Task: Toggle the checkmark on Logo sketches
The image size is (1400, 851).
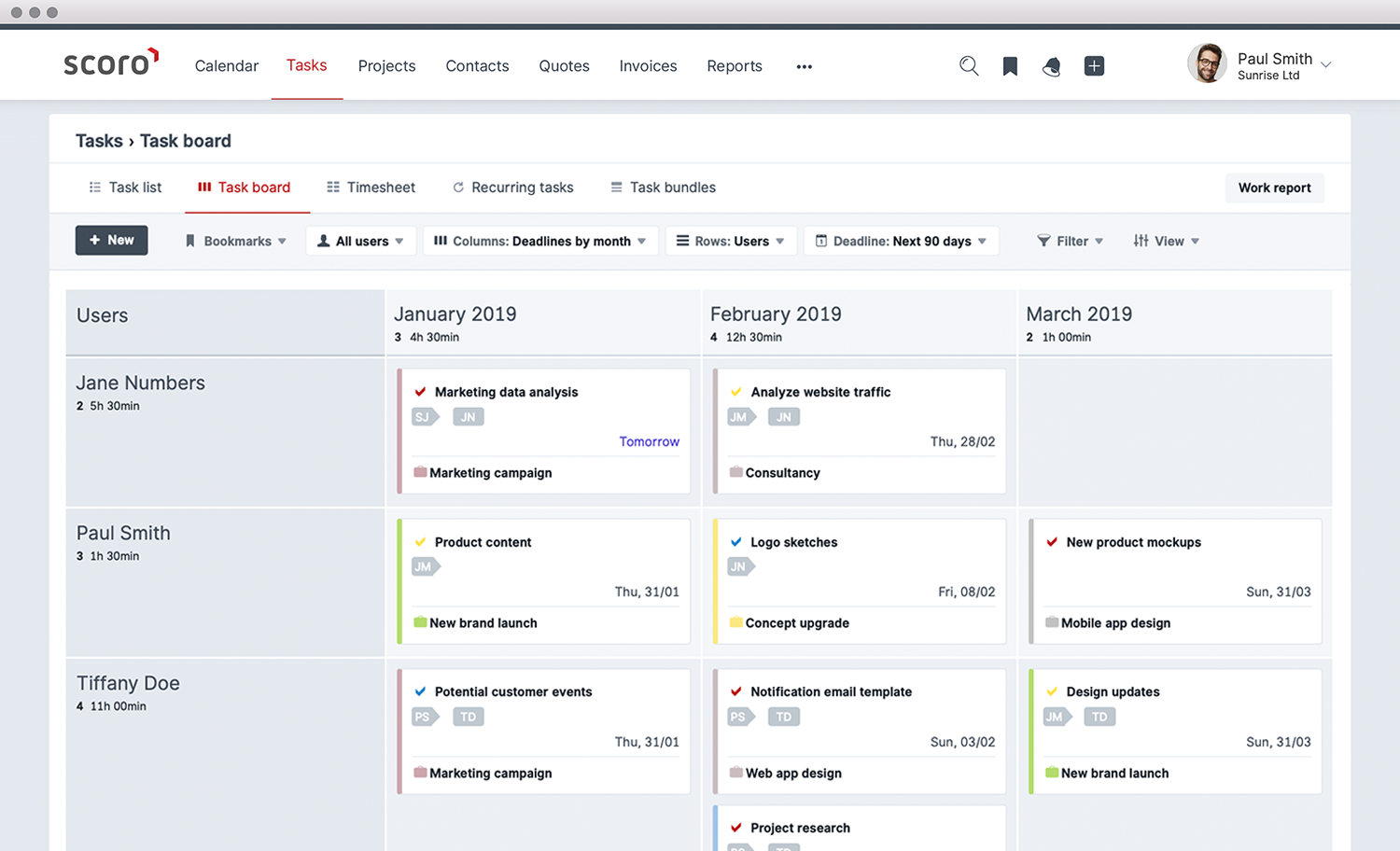Action: tap(736, 542)
